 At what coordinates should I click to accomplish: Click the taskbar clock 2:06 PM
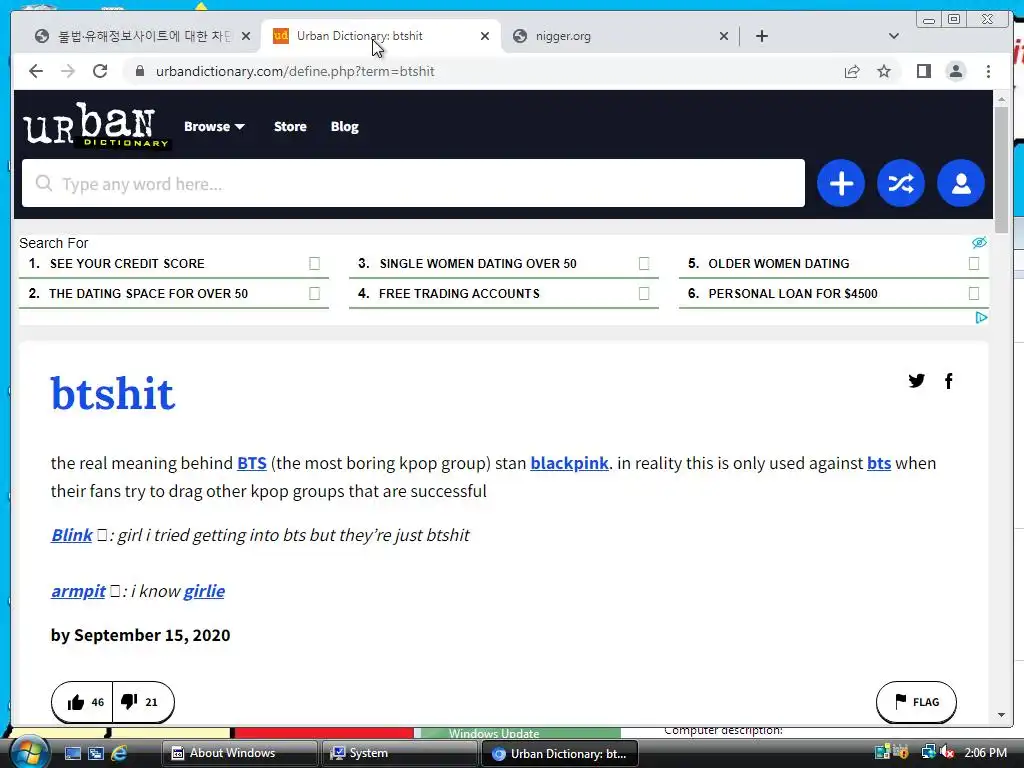(985, 752)
